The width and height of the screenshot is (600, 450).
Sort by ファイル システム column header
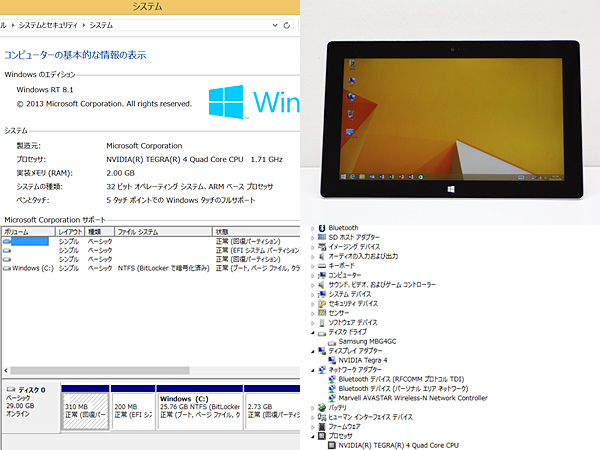(x=163, y=232)
